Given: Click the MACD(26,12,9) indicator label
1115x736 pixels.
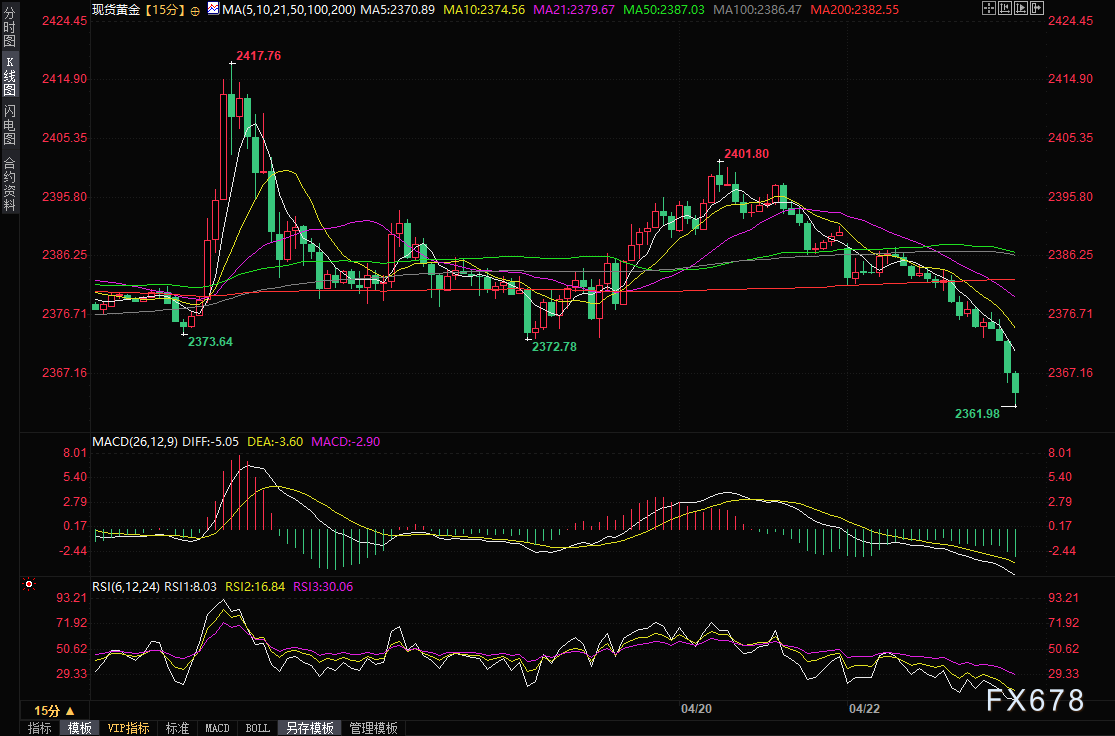Looking at the screenshot, I should coord(135,442).
